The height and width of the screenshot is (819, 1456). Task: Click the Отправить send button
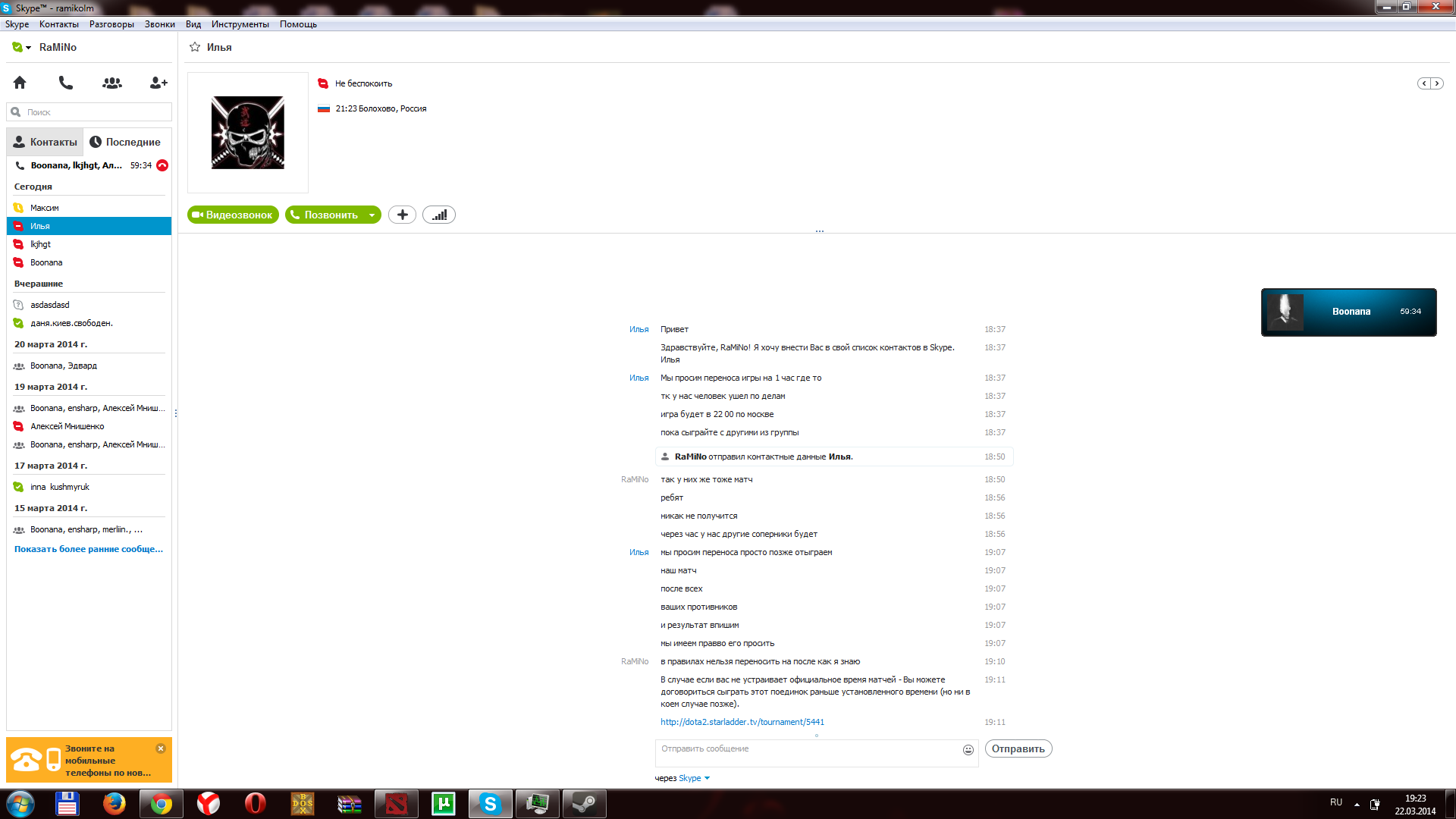[1018, 749]
